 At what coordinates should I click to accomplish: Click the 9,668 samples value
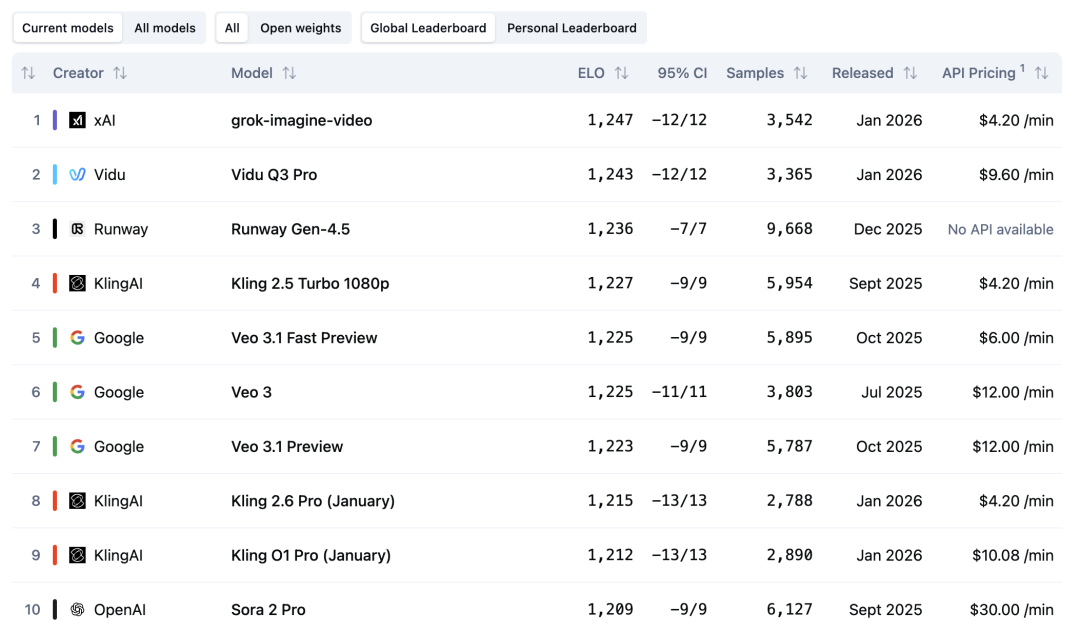(789, 229)
